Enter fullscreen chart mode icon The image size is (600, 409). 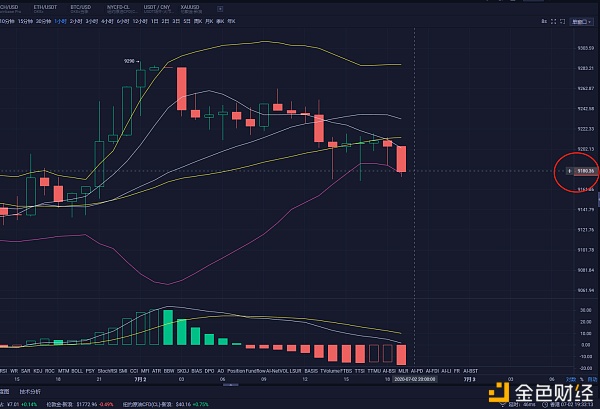click(x=553, y=21)
